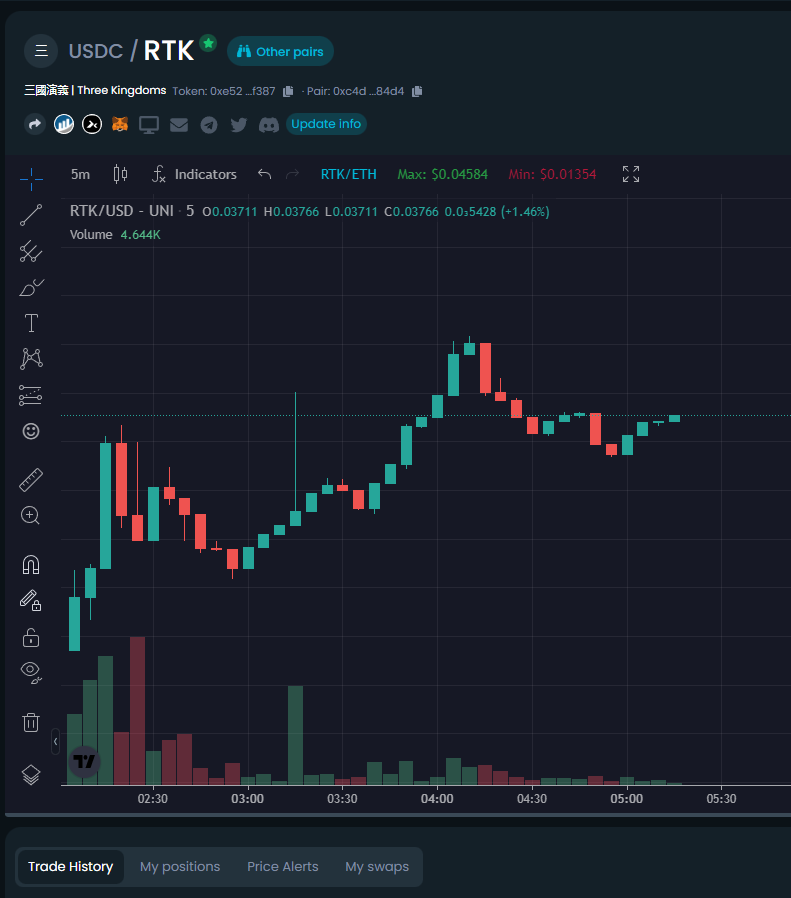This screenshot has width=791, height=898.
Task: Undo the last chart action
Action: pyautogui.click(x=264, y=174)
